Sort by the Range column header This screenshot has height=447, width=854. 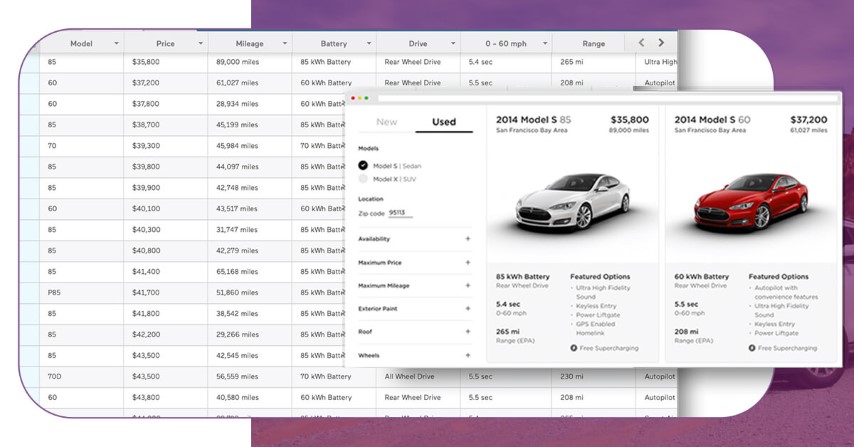click(593, 44)
